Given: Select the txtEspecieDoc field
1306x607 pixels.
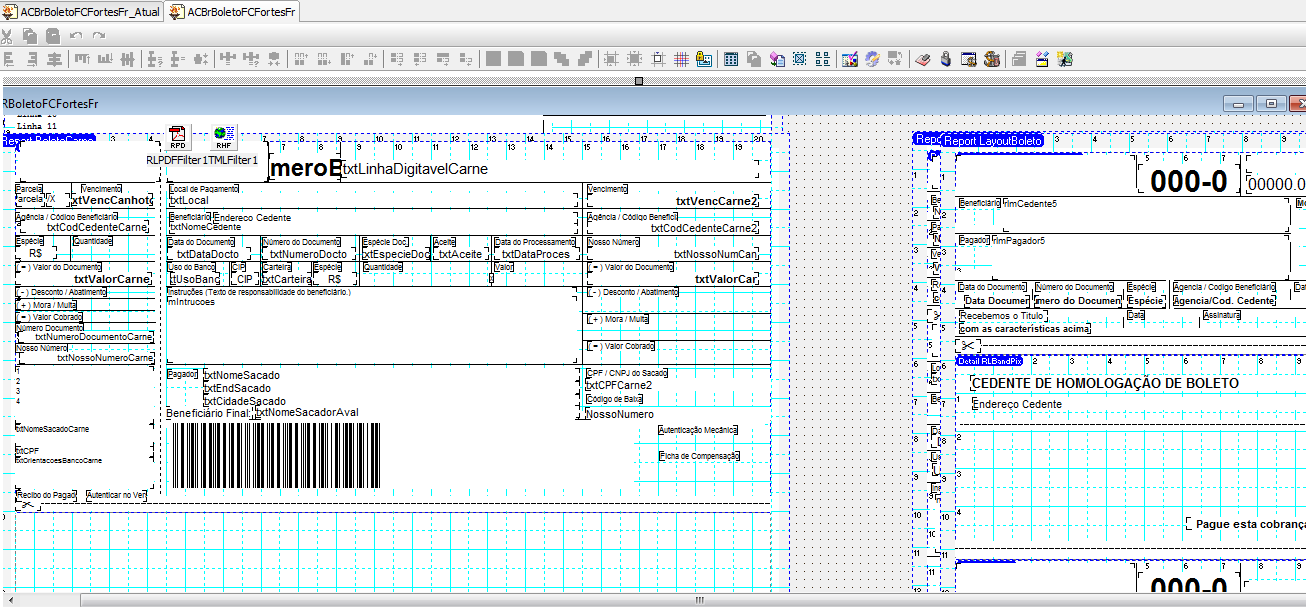Looking at the screenshot, I should point(395,254).
